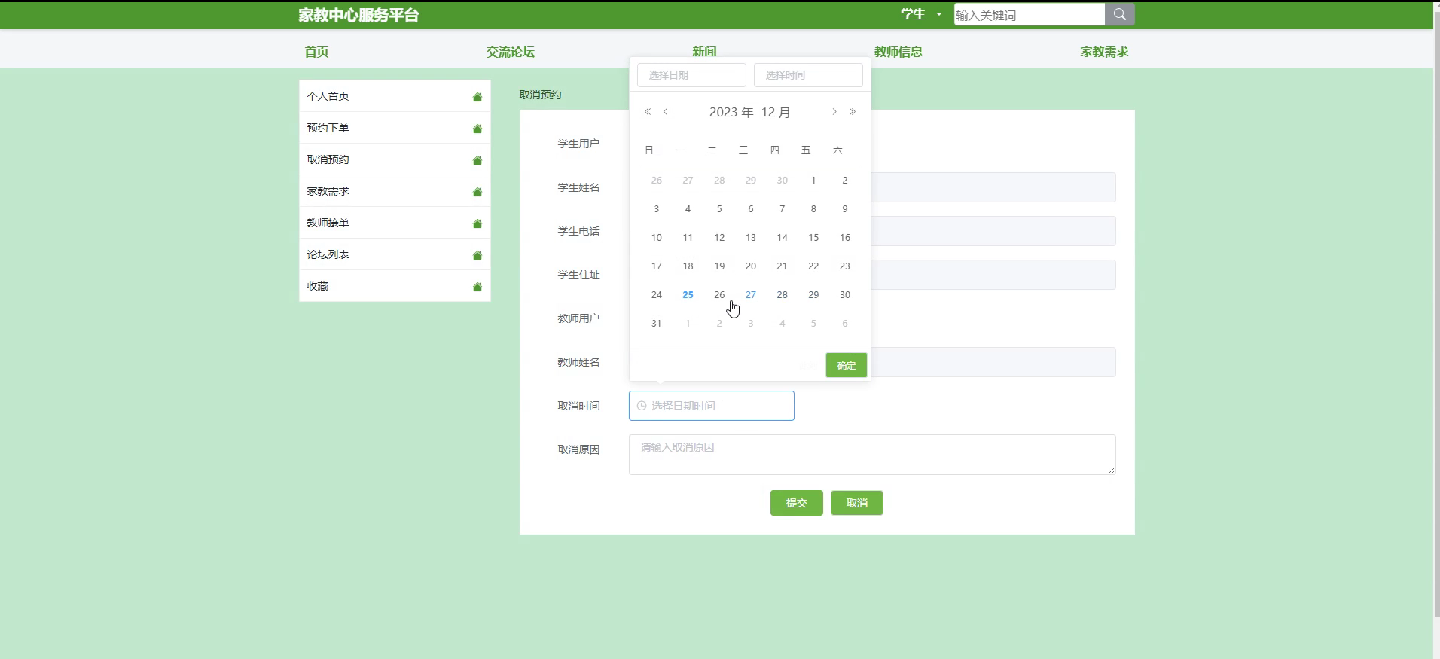Click clock icon in 取消时间 field
The height and width of the screenshot is (659, 1440).
pos(642,405)
